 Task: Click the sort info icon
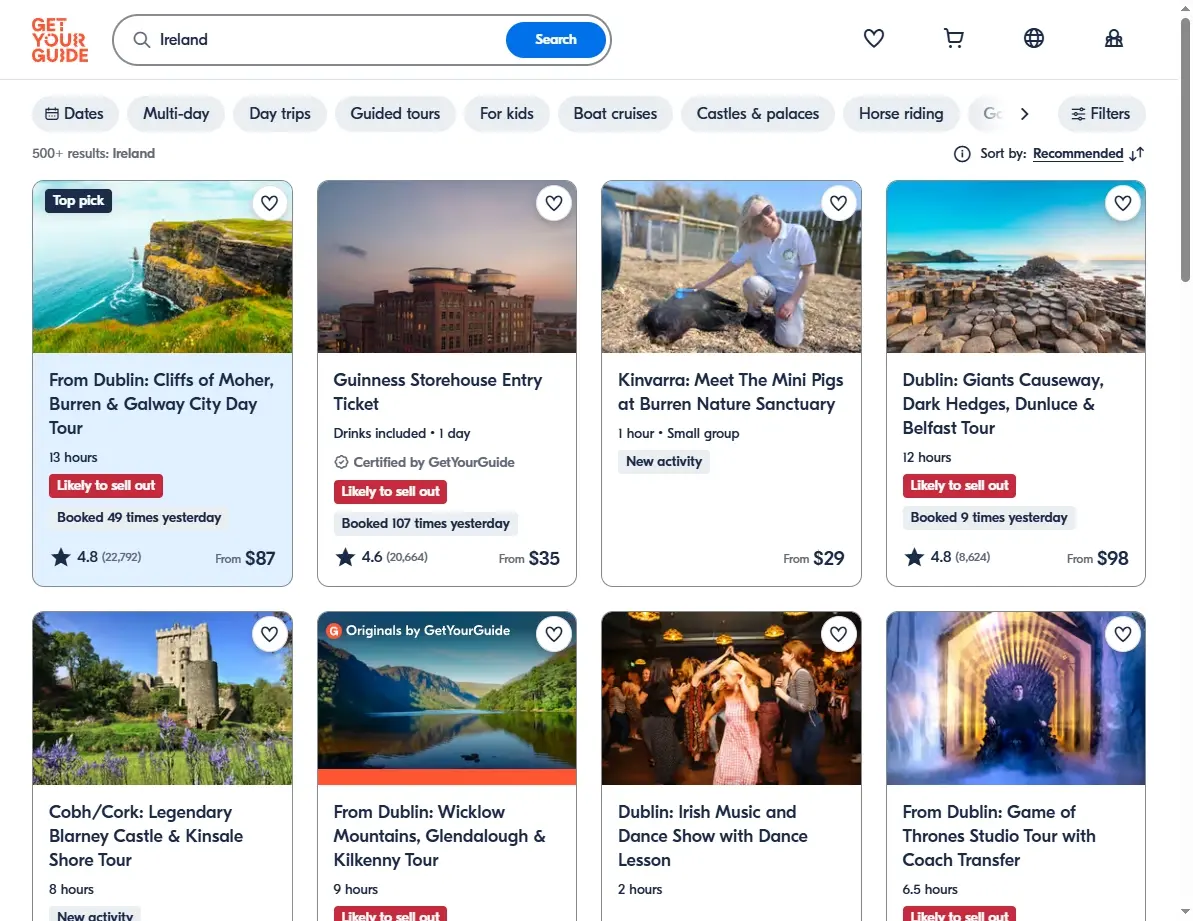coord(962,154)
